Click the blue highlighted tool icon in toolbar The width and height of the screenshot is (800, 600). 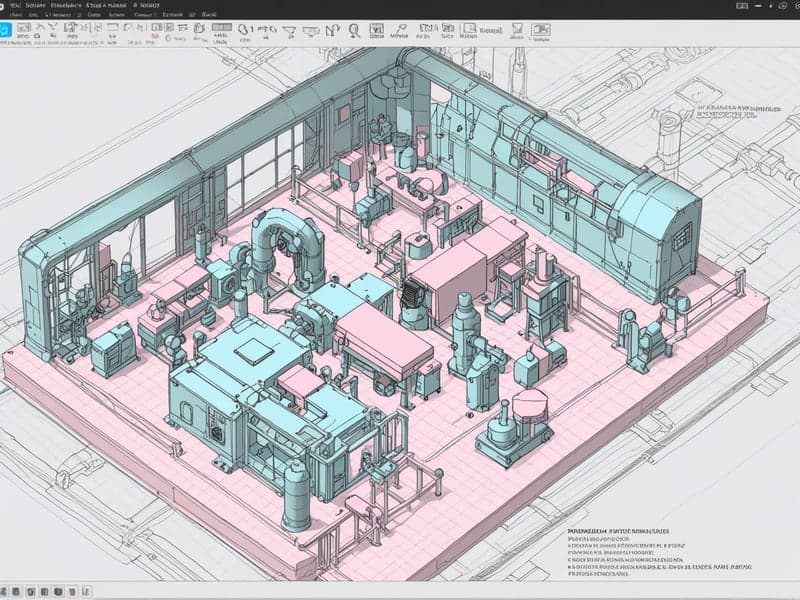click(6, 30)
